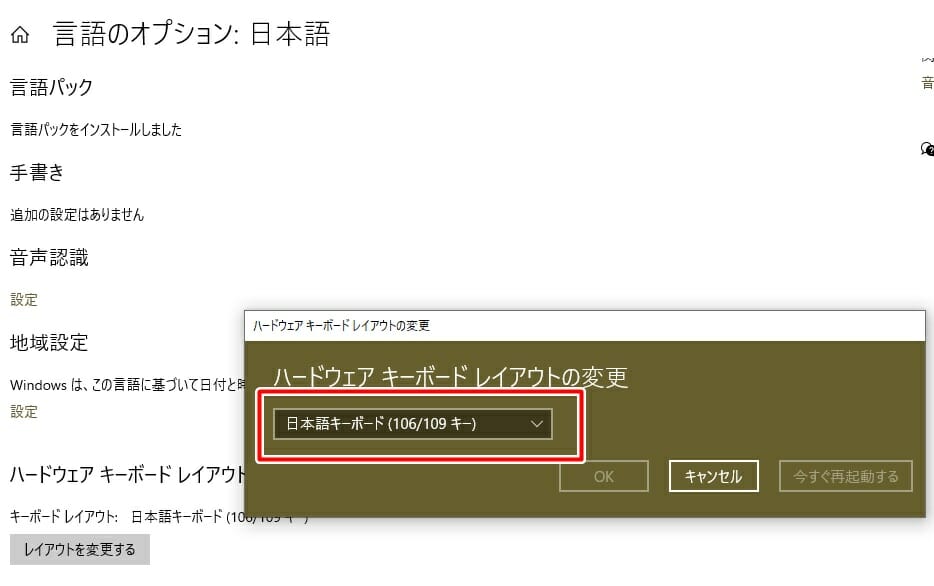
Task: Click the page title 言語のオプション: 日本語
Action: 191,34
